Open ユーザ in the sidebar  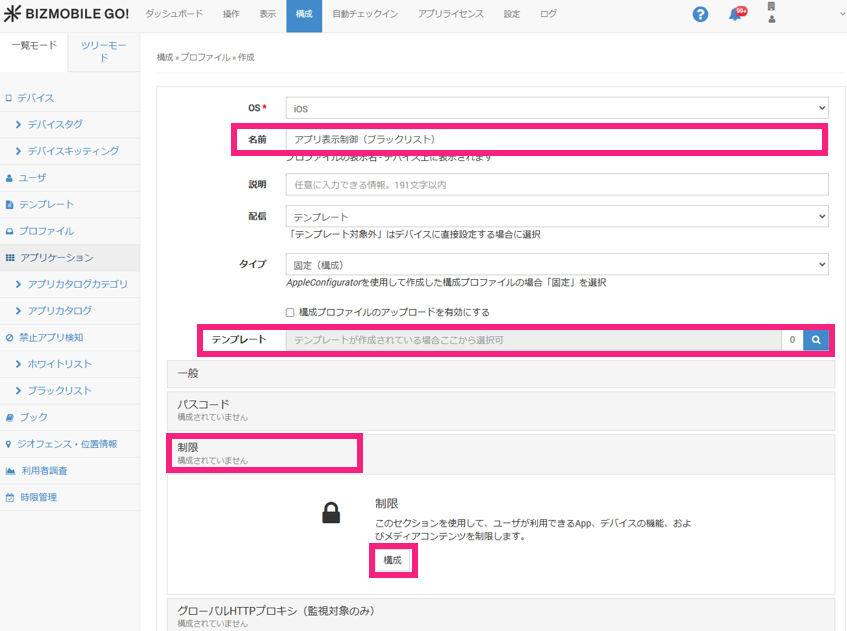(32, 178)
